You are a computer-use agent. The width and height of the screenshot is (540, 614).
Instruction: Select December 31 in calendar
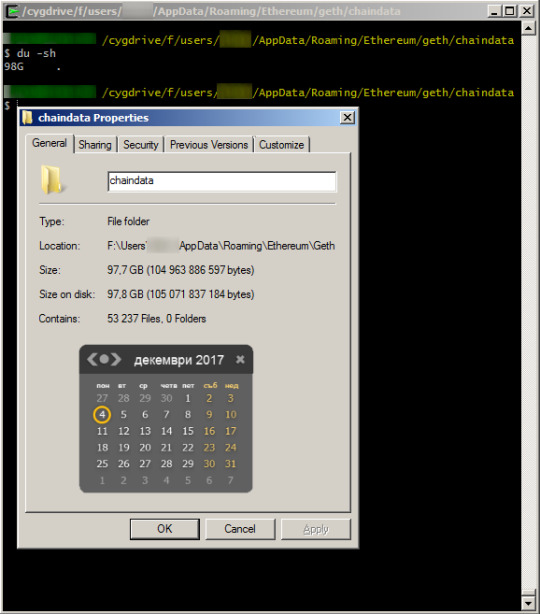[231, 464]
